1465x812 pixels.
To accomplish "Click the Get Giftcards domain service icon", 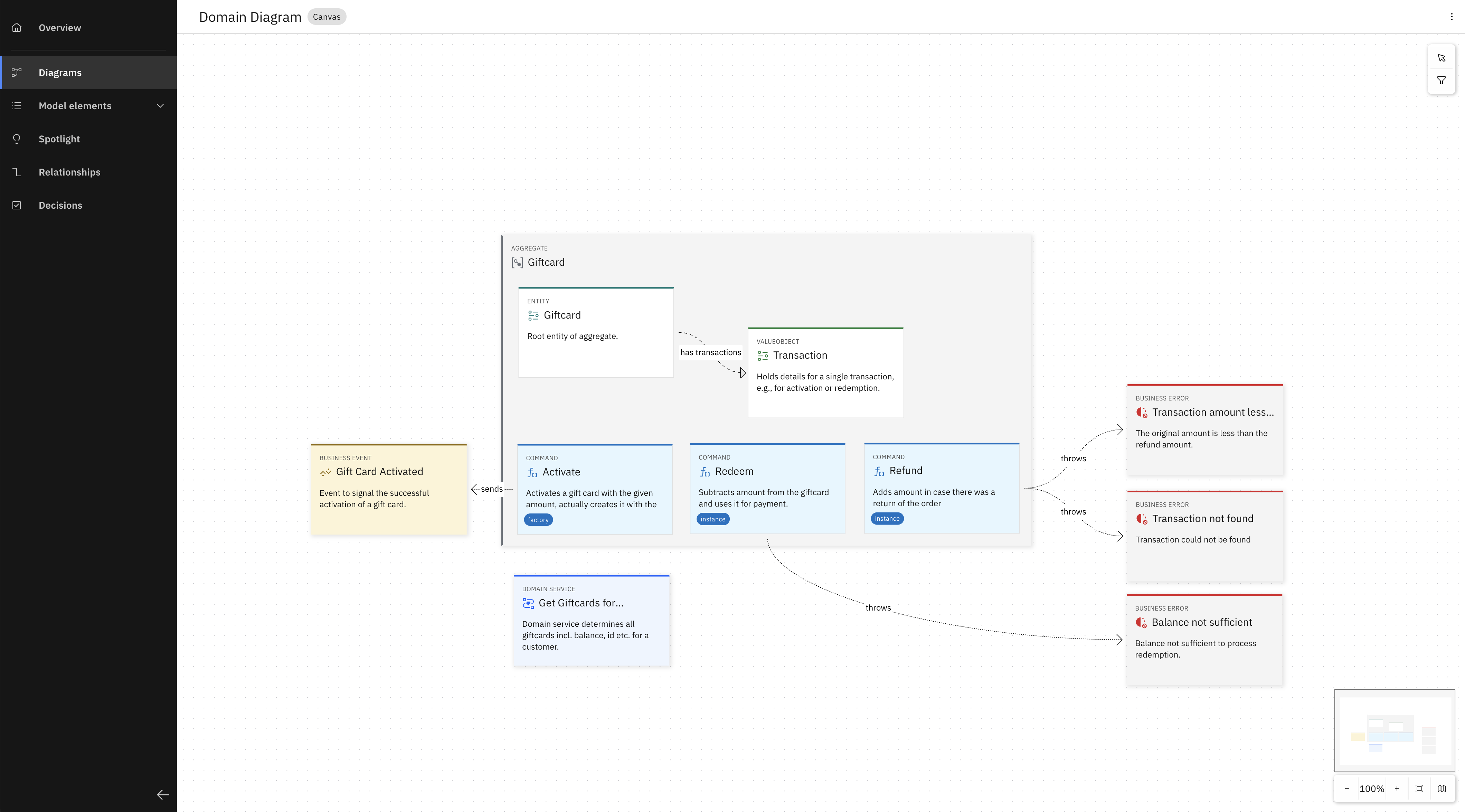I will tap(528, 603).
